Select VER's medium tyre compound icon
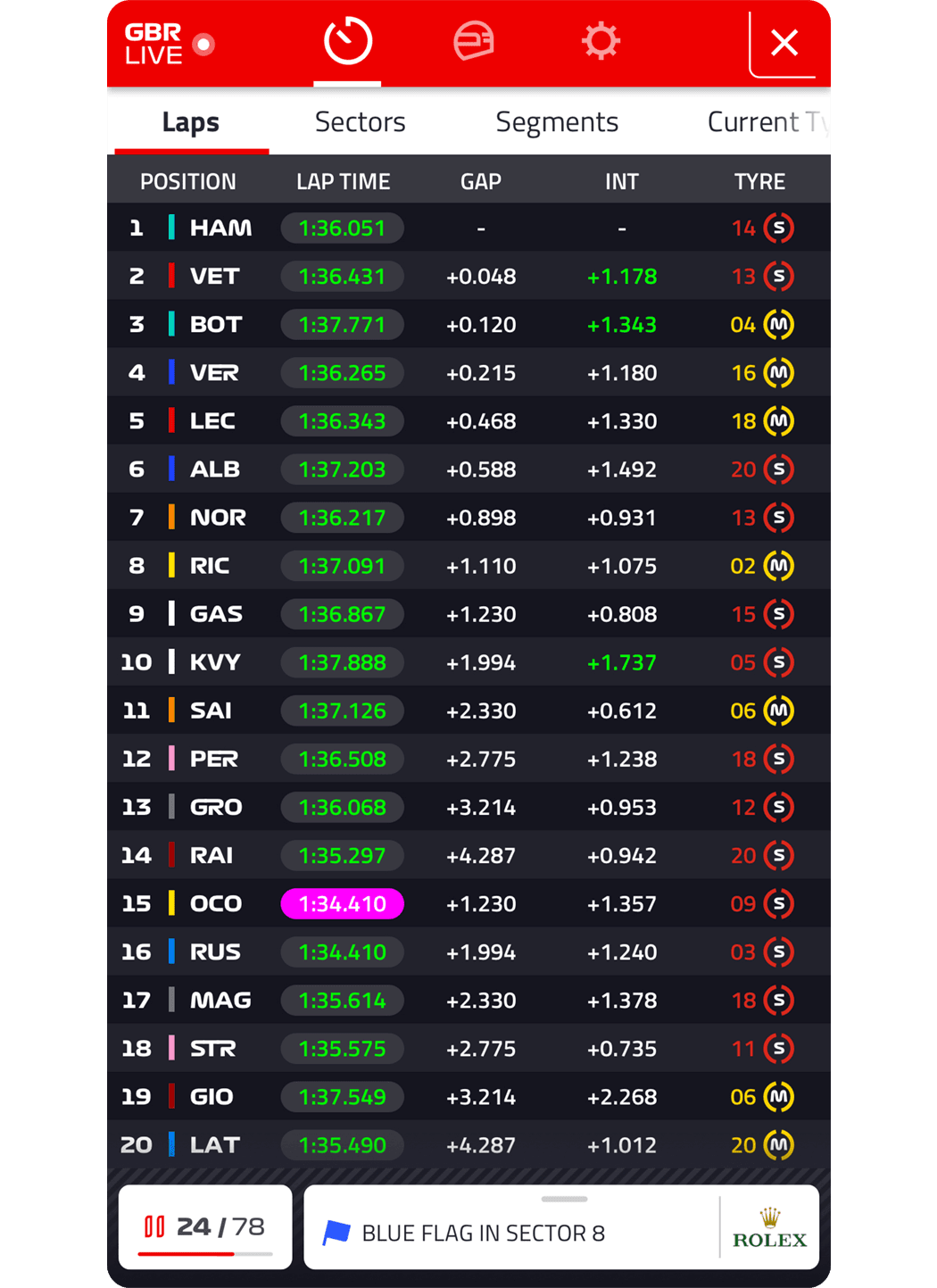Image resolution: width=937 pixels, height=1288 pixels. click(780, 372)
